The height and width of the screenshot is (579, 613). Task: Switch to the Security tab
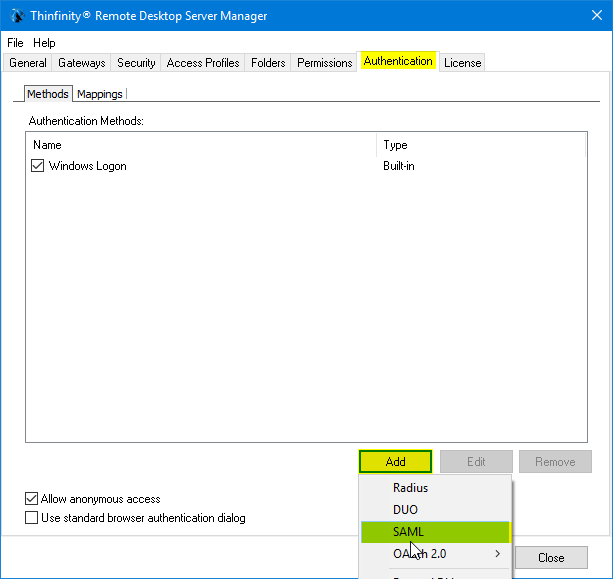[136, 63]
